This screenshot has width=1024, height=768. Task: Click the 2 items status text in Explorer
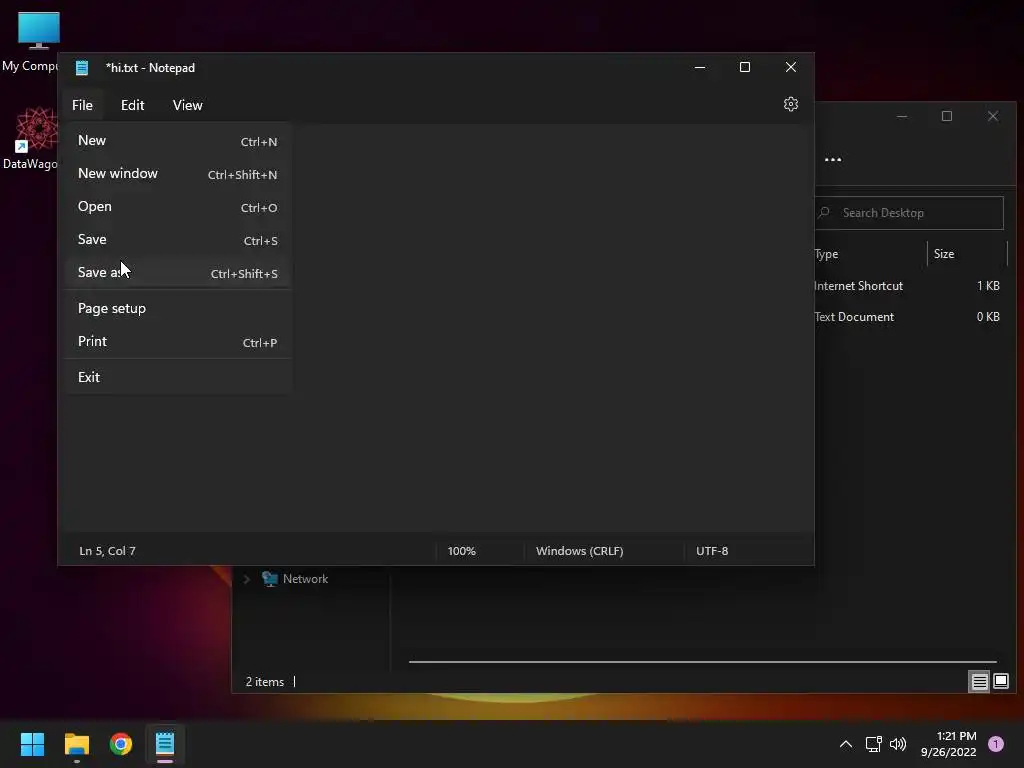tap(264, 682)
